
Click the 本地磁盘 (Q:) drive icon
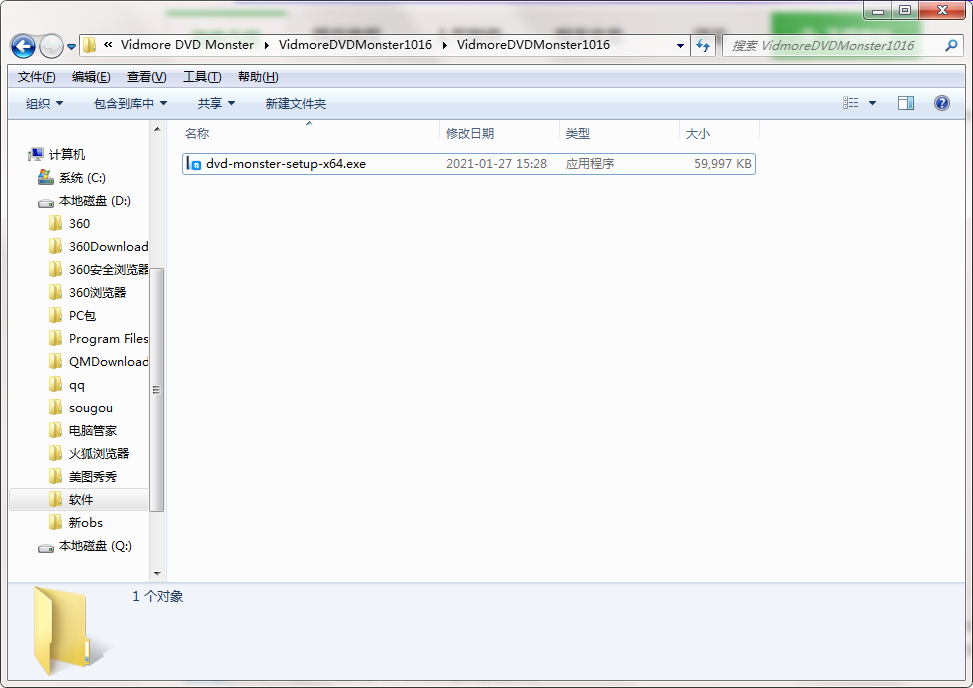46,547
